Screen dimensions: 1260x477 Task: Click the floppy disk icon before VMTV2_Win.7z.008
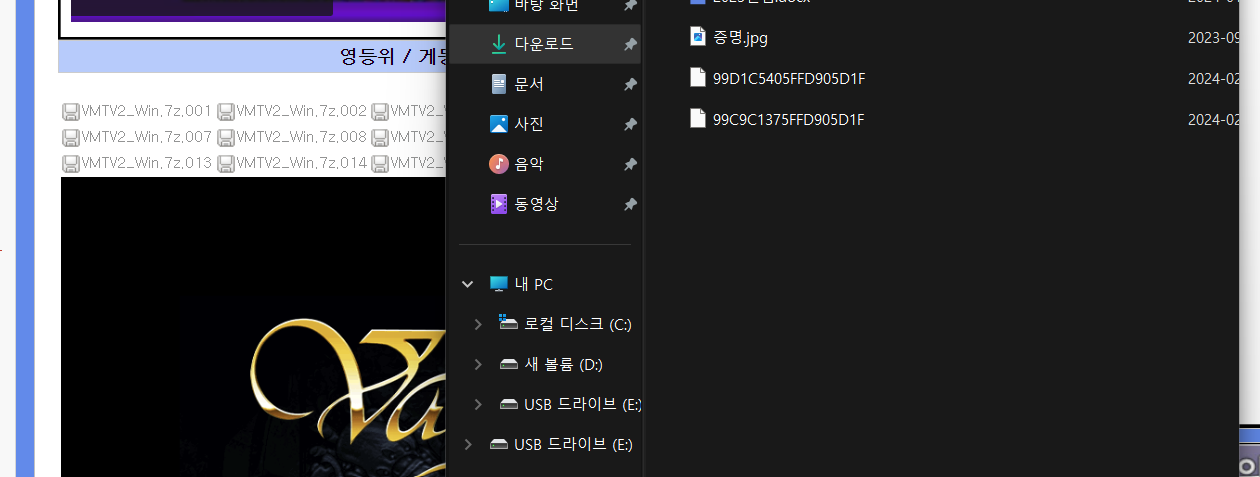click(226, 137)
